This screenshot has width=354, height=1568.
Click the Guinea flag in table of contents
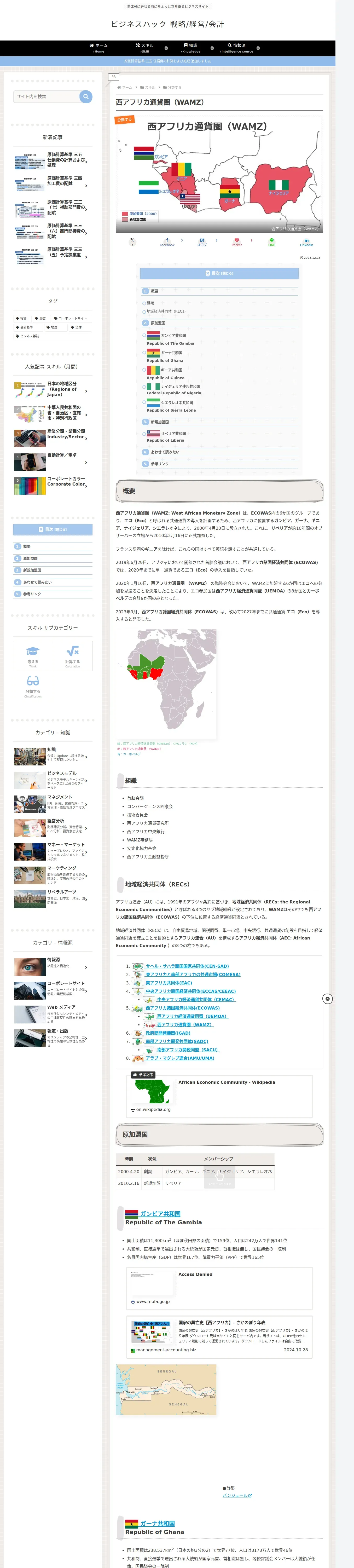click(153, 370)
